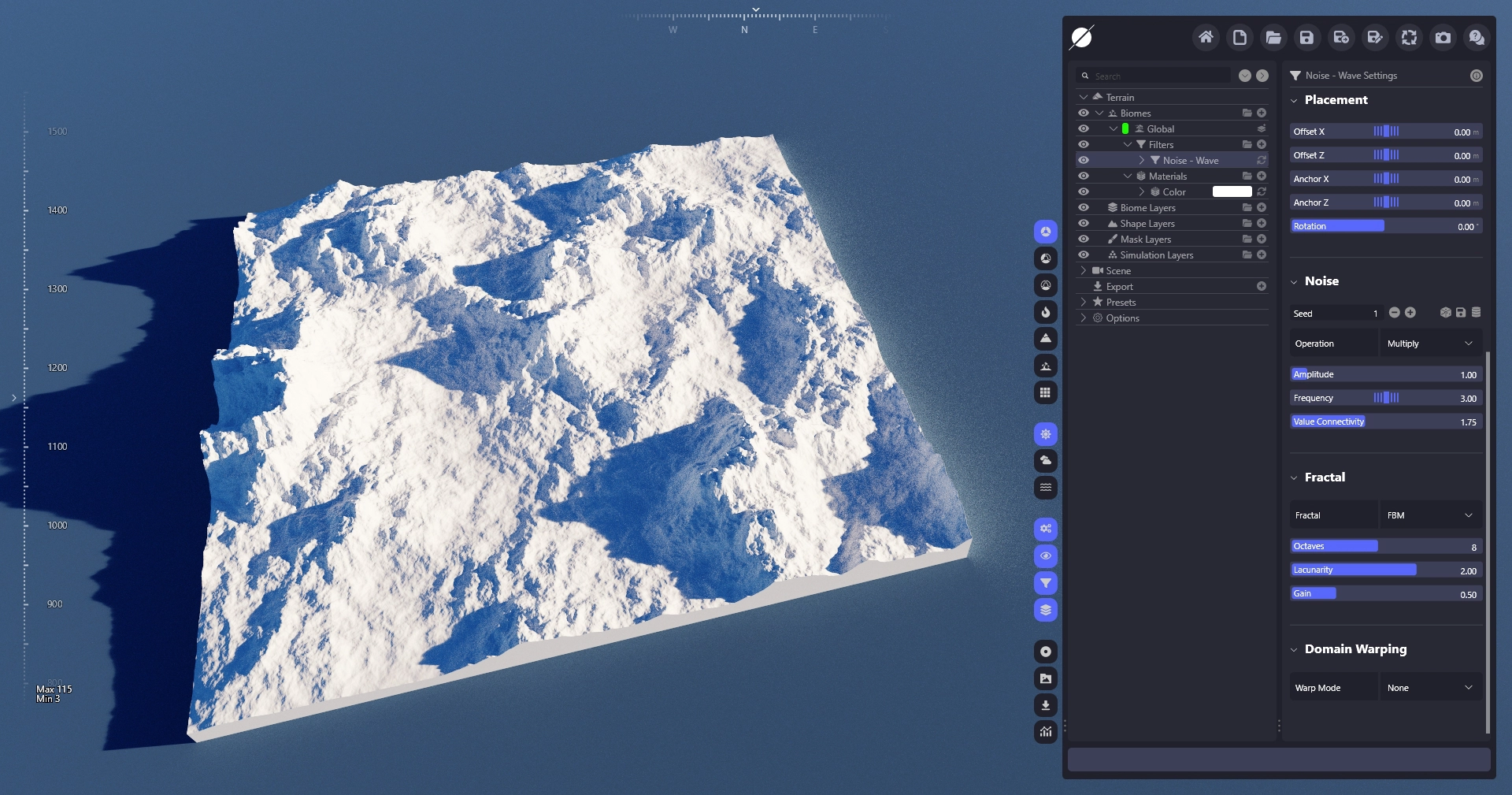This screenshot has width=1512, height=795.
Task: Take a screenshot with the camera icon
Action: coord(1442,37)
